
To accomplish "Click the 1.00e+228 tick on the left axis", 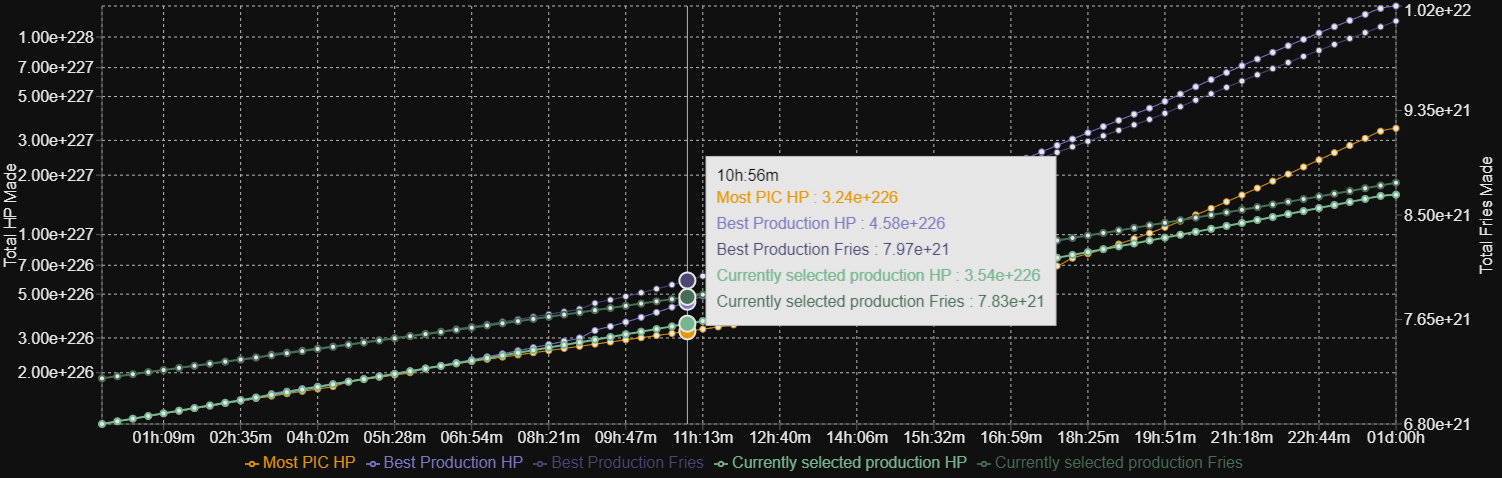I will click(x=56, y=37).
